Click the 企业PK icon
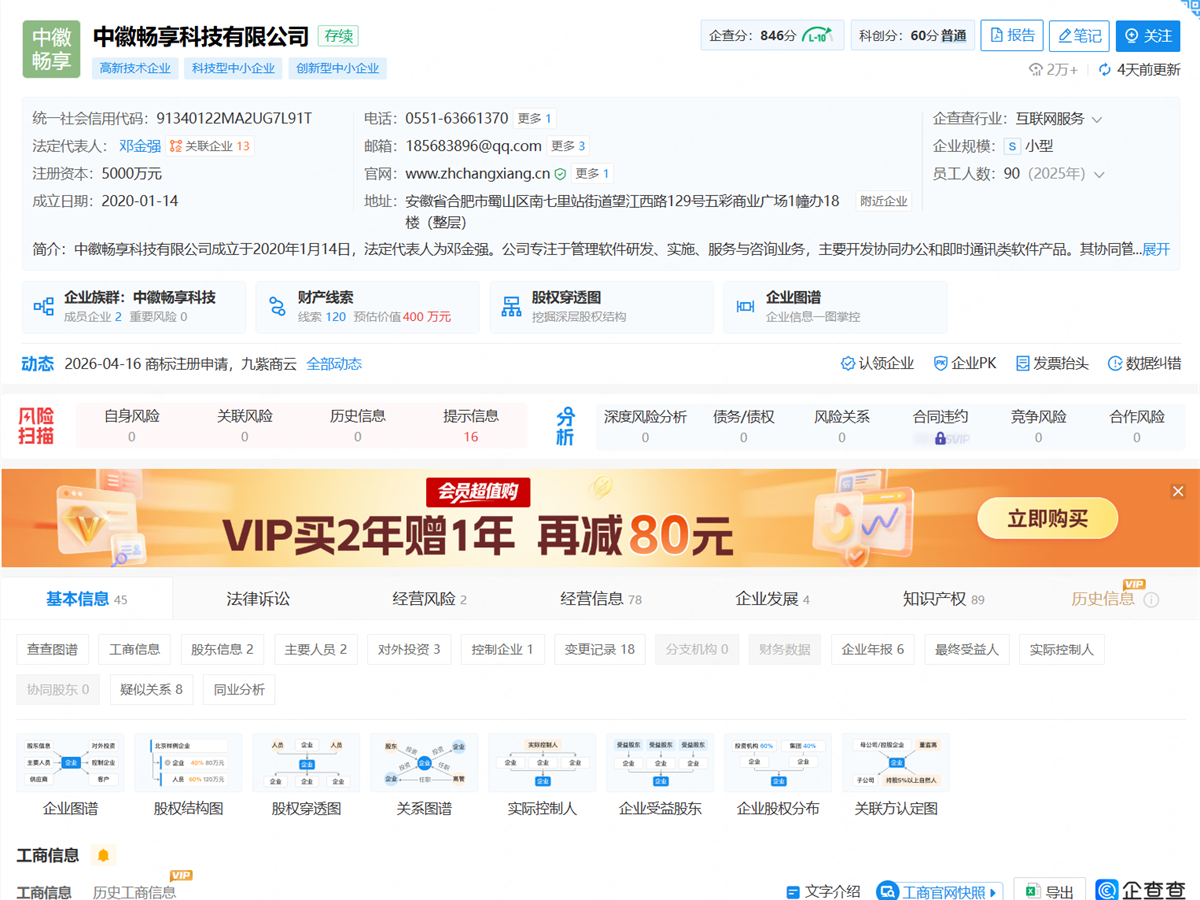Screen dimensions: 1200x900 pyautogui.click(x=940, y=364)
